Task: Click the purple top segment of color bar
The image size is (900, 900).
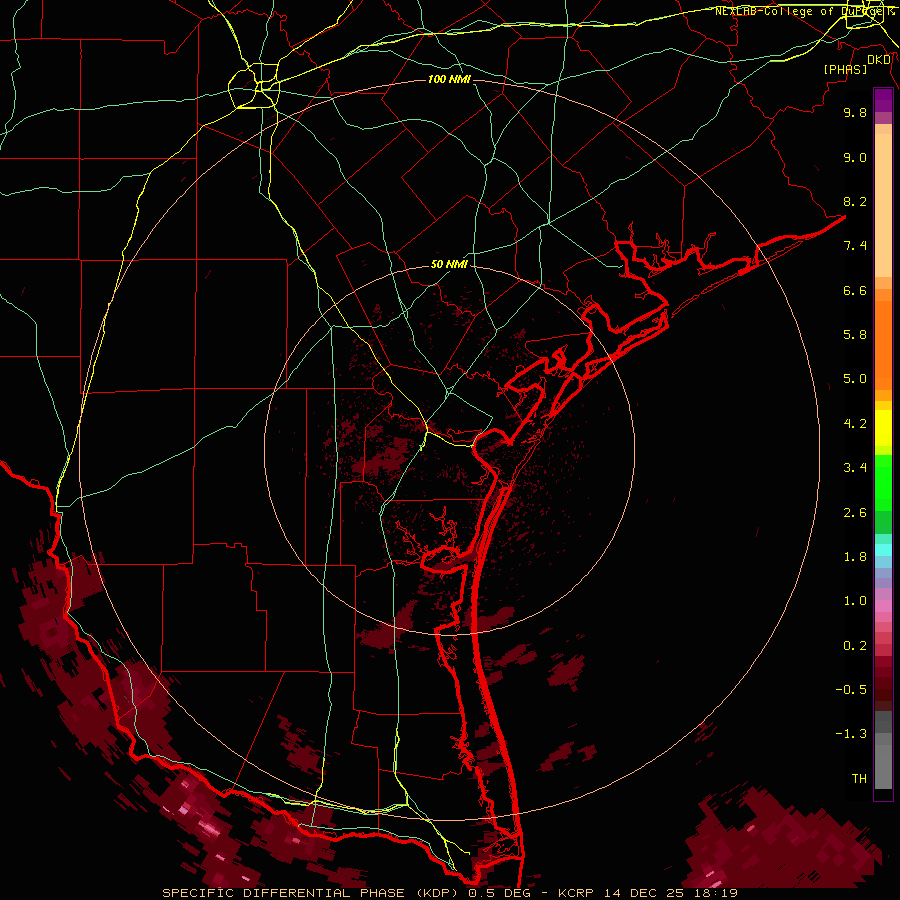Action: click(883, 100)
